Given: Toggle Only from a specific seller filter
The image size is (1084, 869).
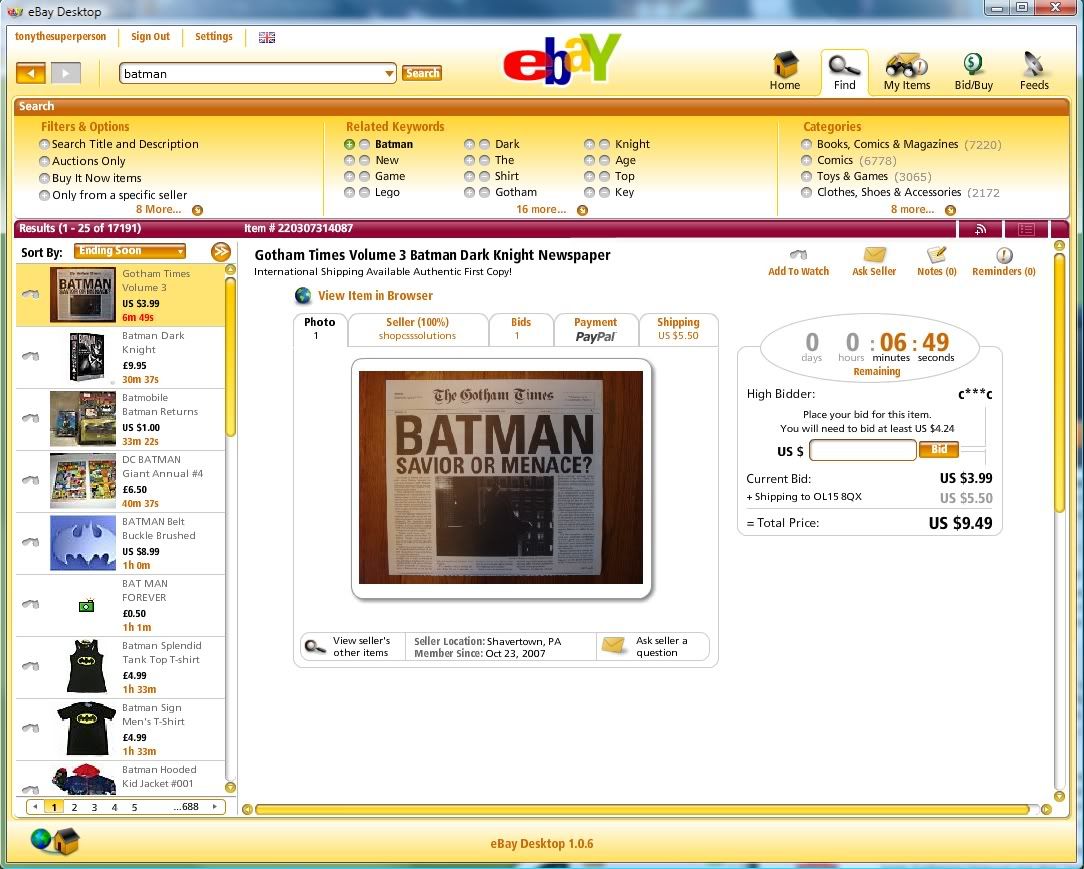Looking at the screenshot, I should point(44,195).
